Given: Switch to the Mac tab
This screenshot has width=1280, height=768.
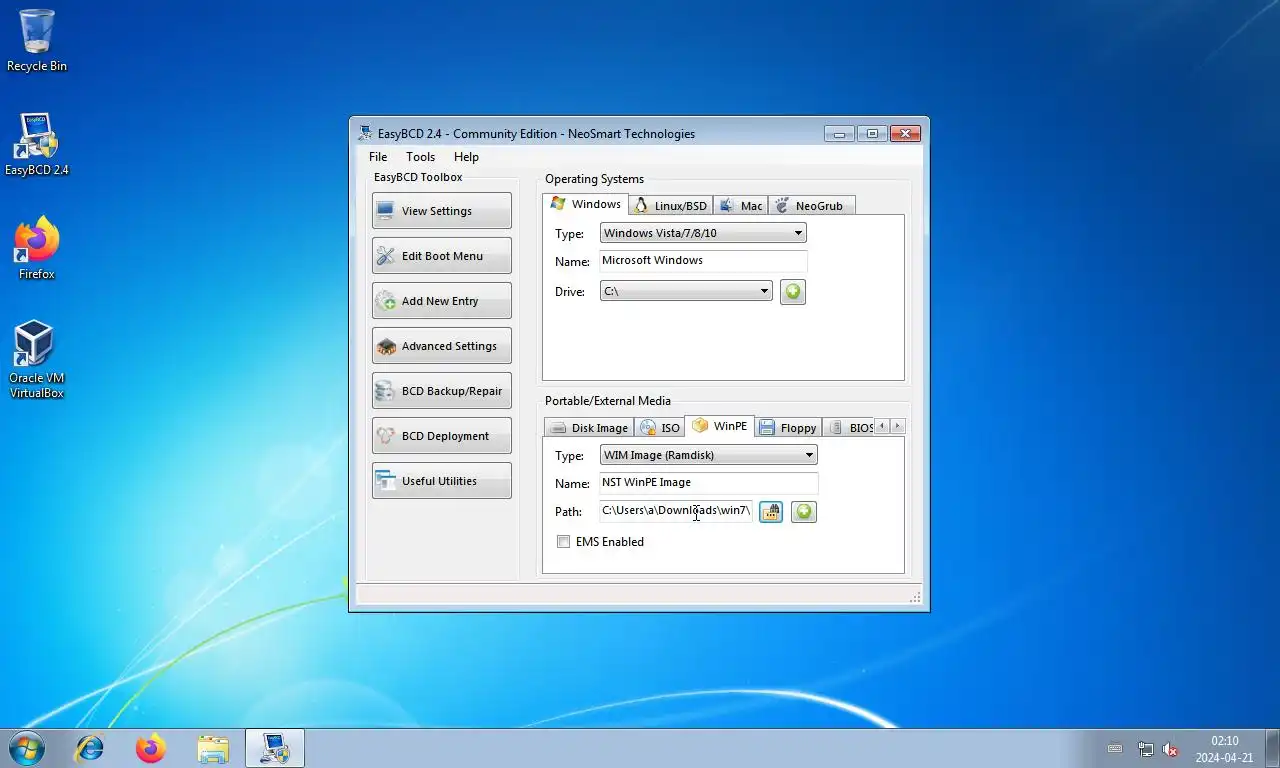Looking at the screenshot, I should click(741, 206).
